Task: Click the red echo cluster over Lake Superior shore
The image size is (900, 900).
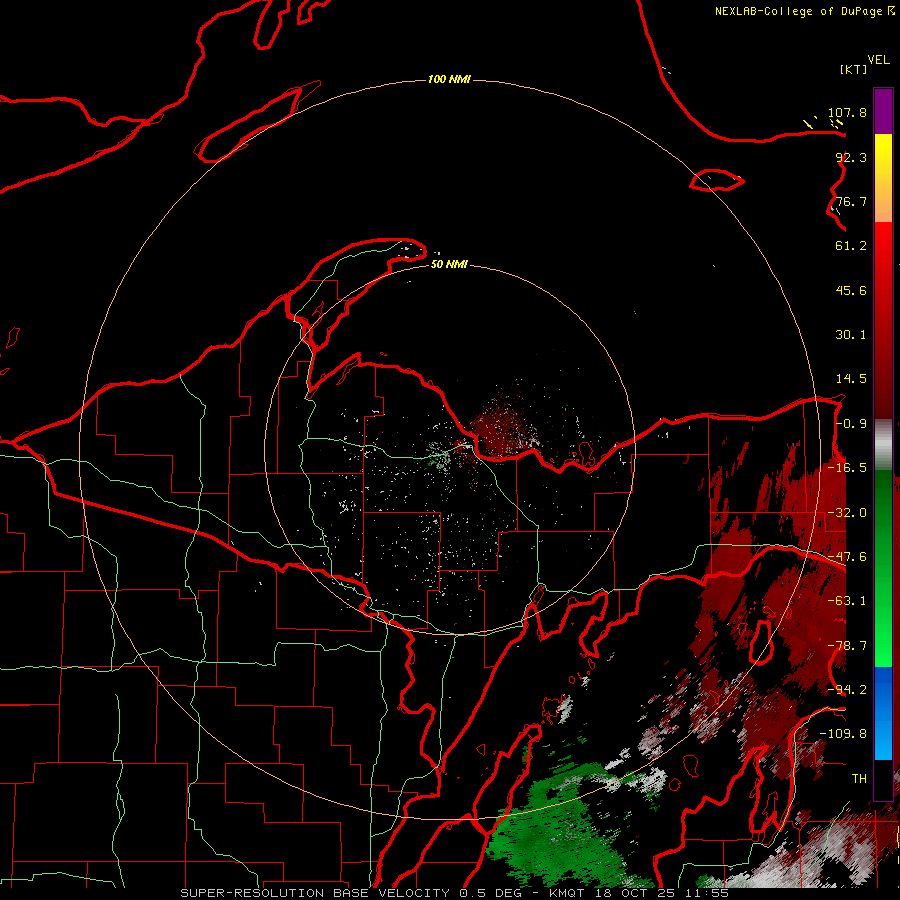Action: [502, 425]
